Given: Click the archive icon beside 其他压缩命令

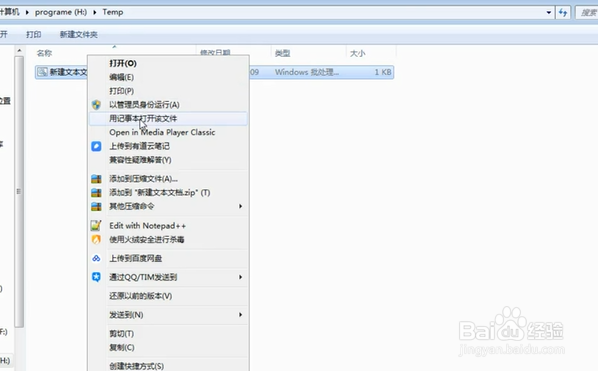Looking at the screenshot, I should point(96,206).
